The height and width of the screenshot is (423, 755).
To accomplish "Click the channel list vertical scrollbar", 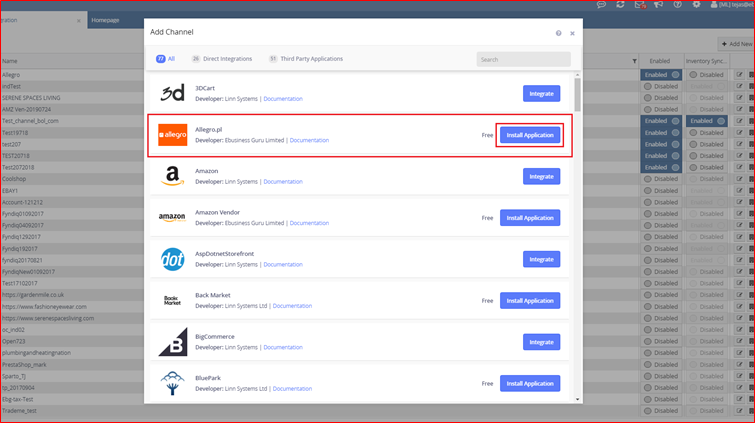I will click(x=577, y=95).
